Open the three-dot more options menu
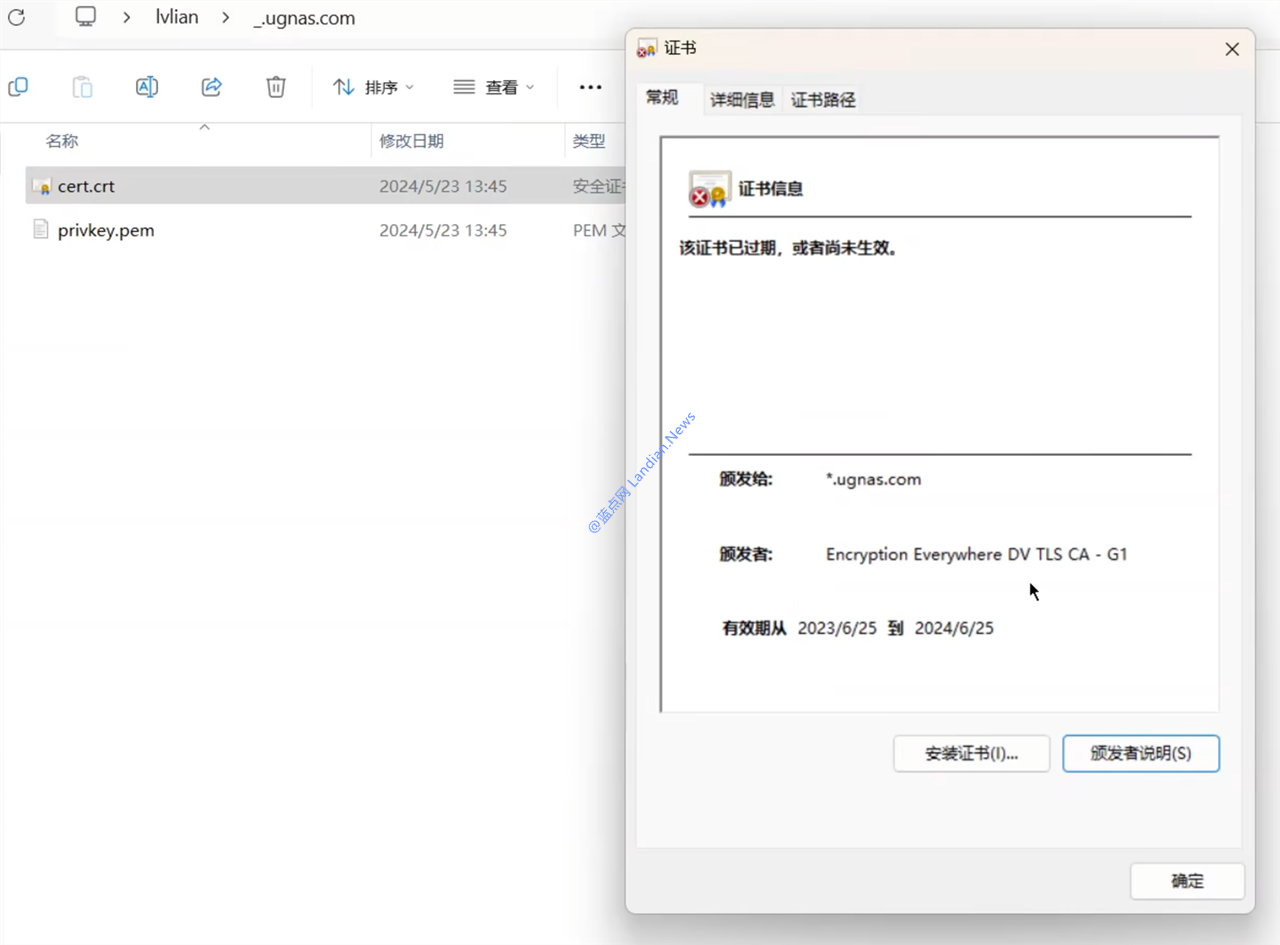This screenshot has height=945, width=1280. tap(591, 87)
